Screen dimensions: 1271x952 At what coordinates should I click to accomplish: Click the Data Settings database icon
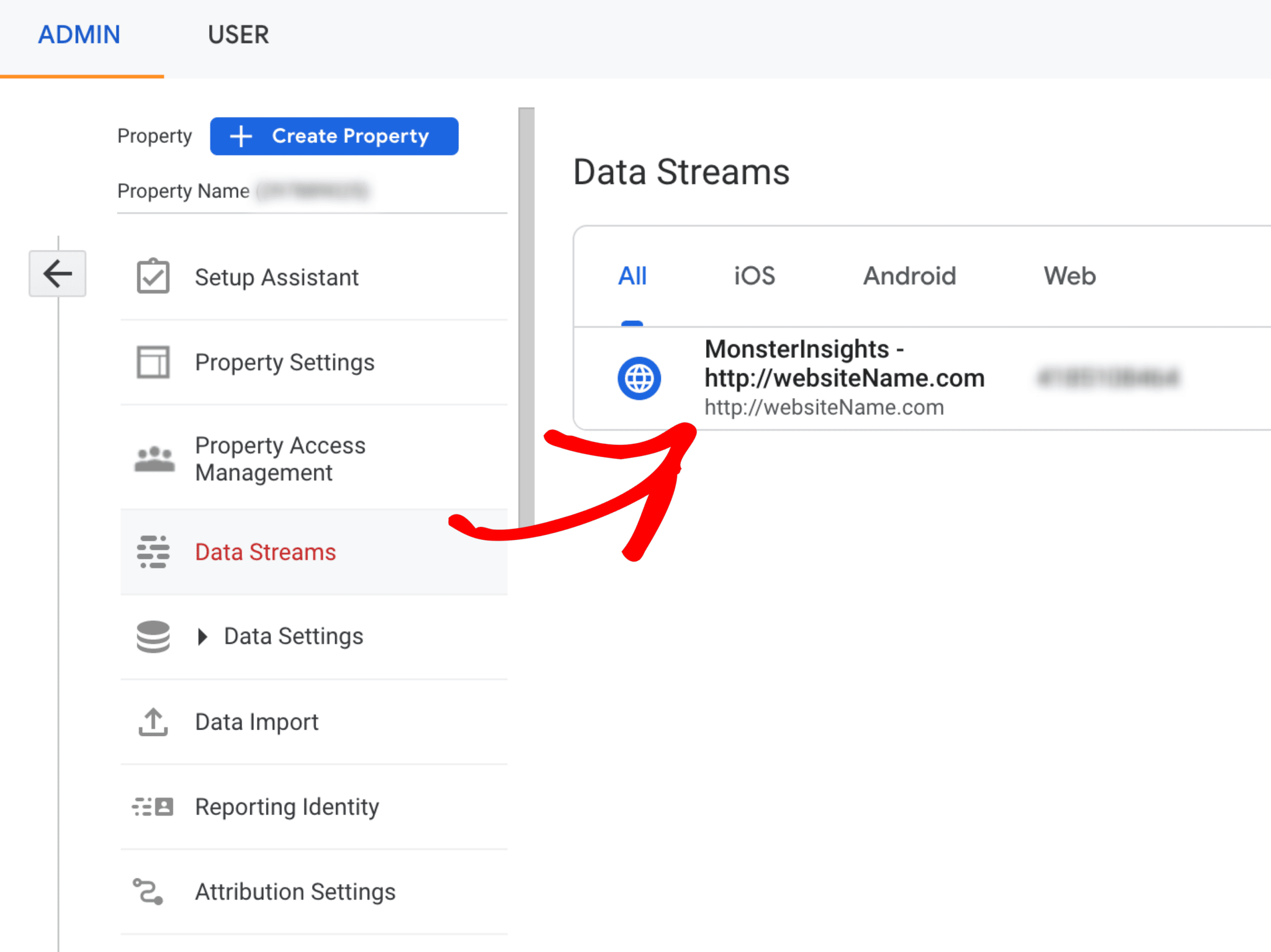(153, 636)
